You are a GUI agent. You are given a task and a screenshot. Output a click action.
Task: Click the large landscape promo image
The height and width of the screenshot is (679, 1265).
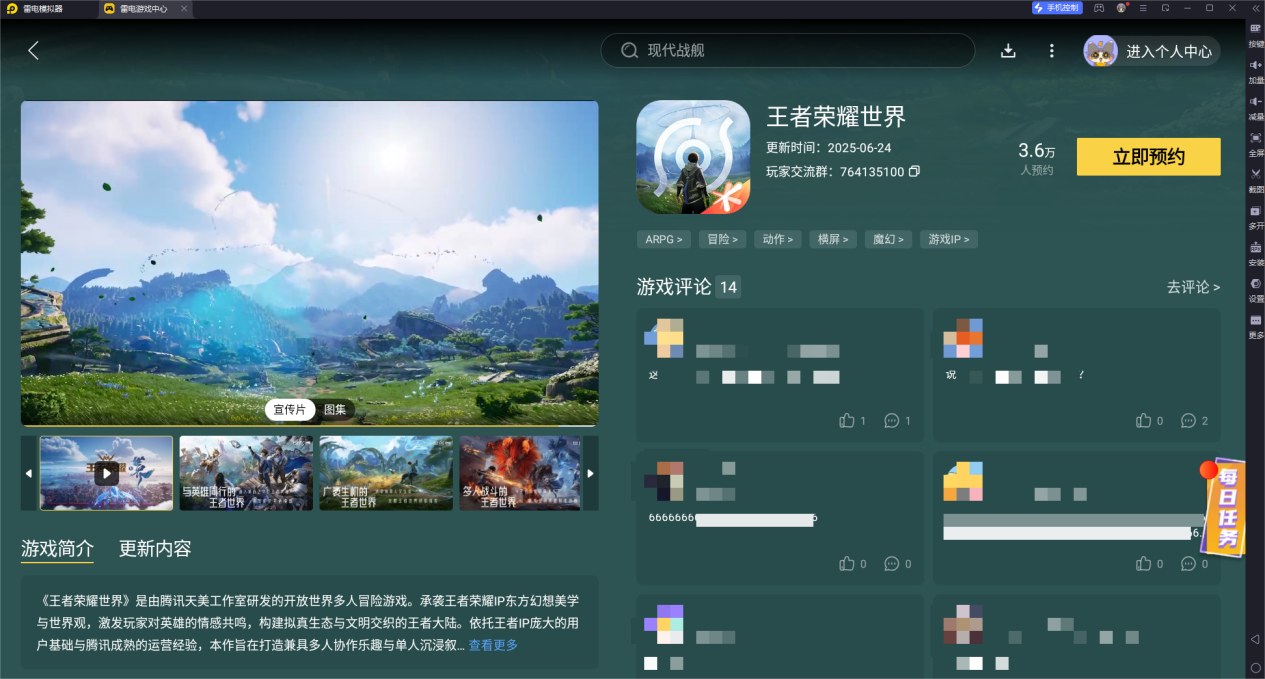310,263
